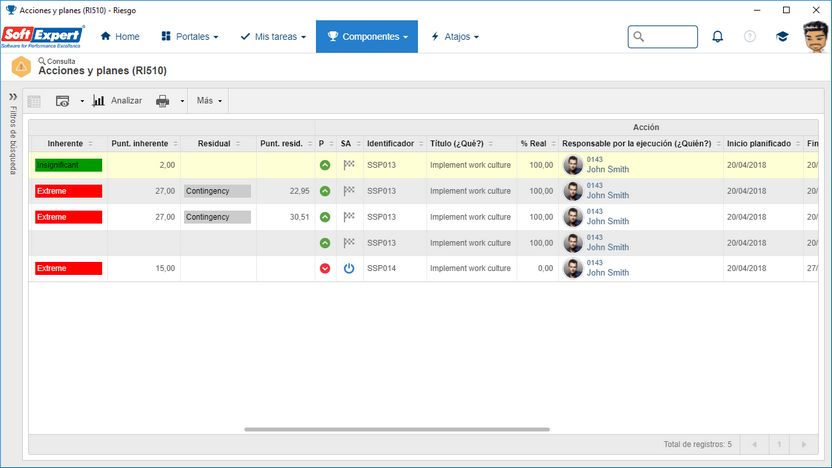Click John Smith avatar in SSP014 row
The height and width of the screenshot is (468, 832).
point(573,268)
